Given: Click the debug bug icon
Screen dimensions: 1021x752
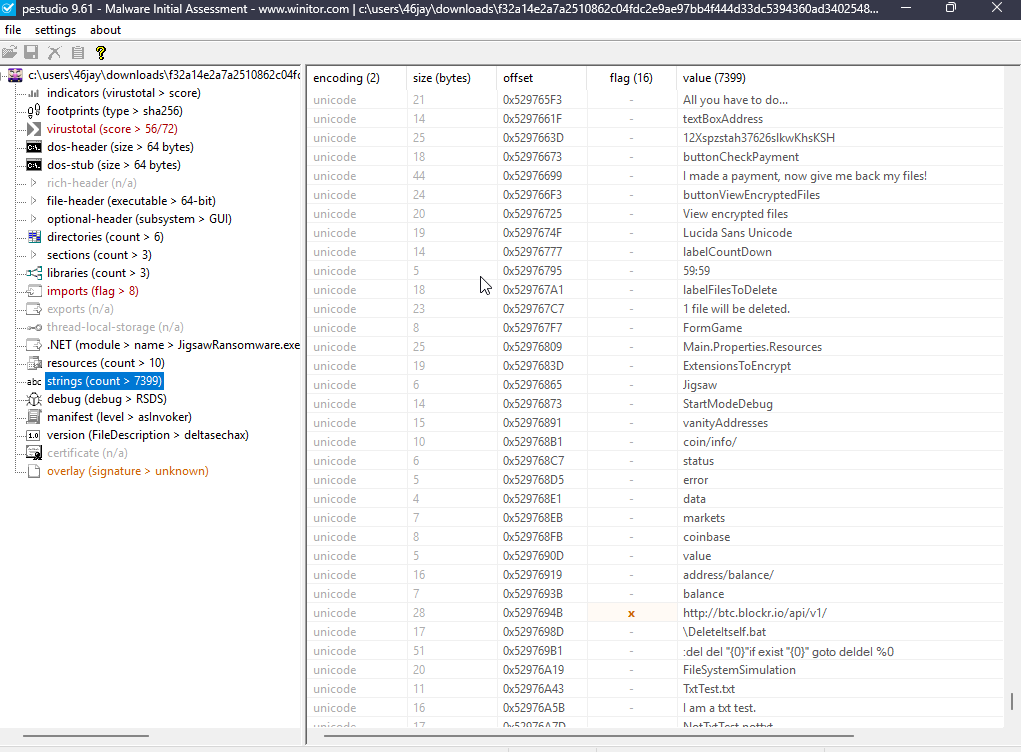Looking at the screenshot, I should coord(34,399).
